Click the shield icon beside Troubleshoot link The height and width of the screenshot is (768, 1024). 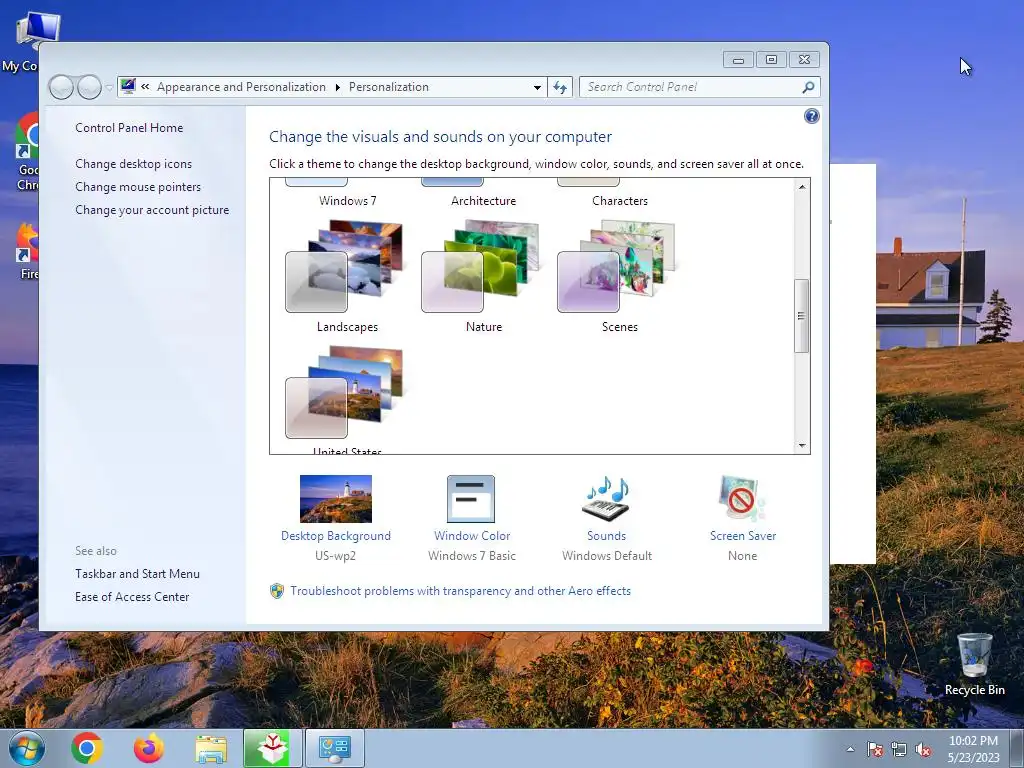coord(277,591)
